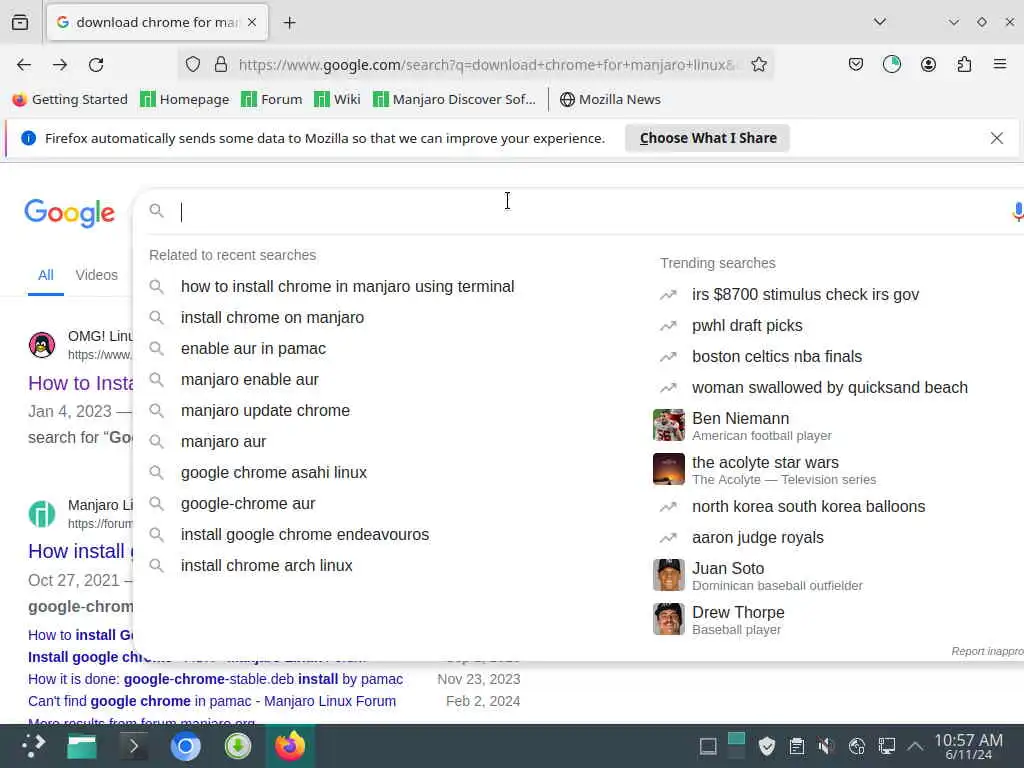
Task: Open Firefox account menu
Action: coord(928,64)
